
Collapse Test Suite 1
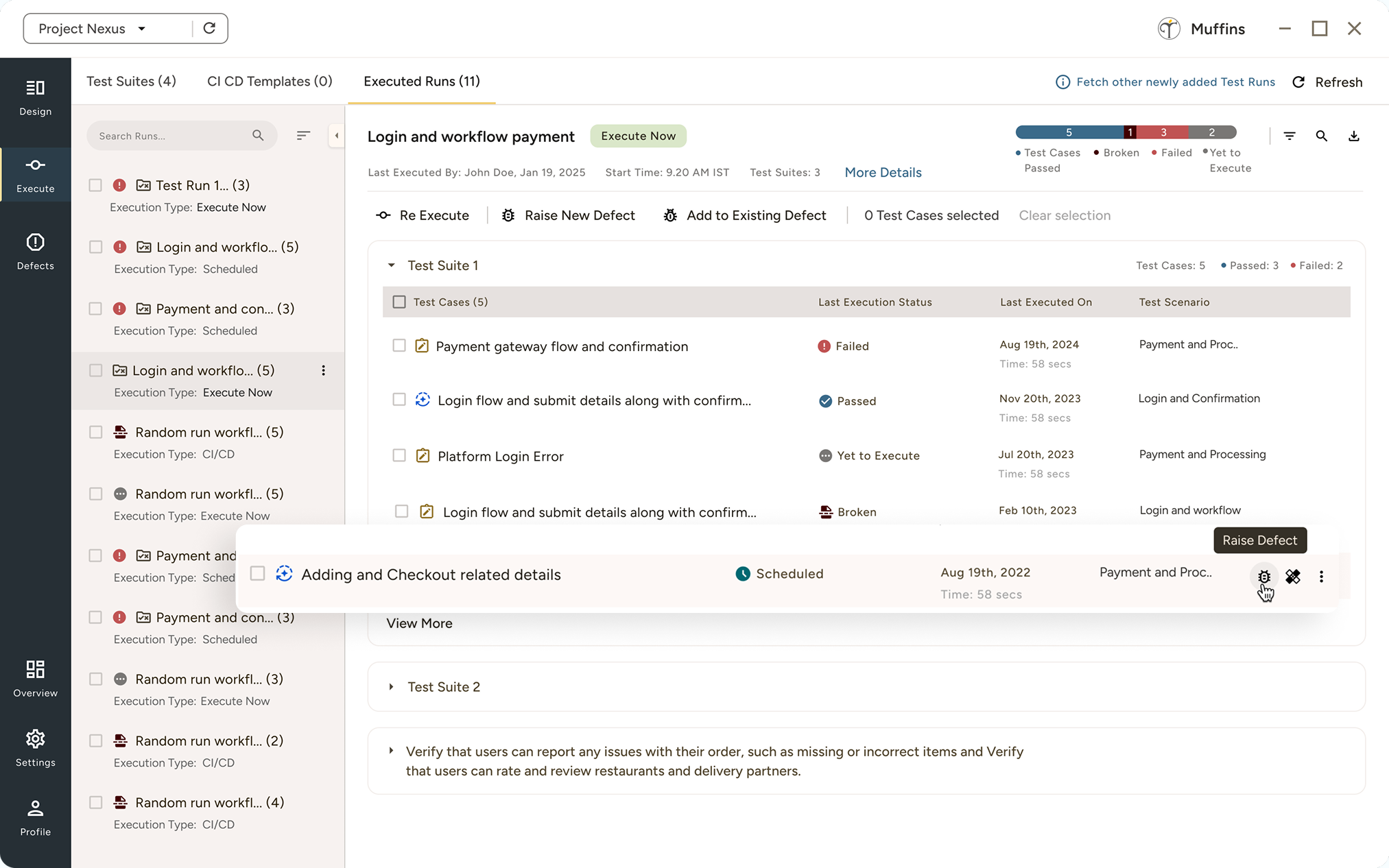coord(391,265)
